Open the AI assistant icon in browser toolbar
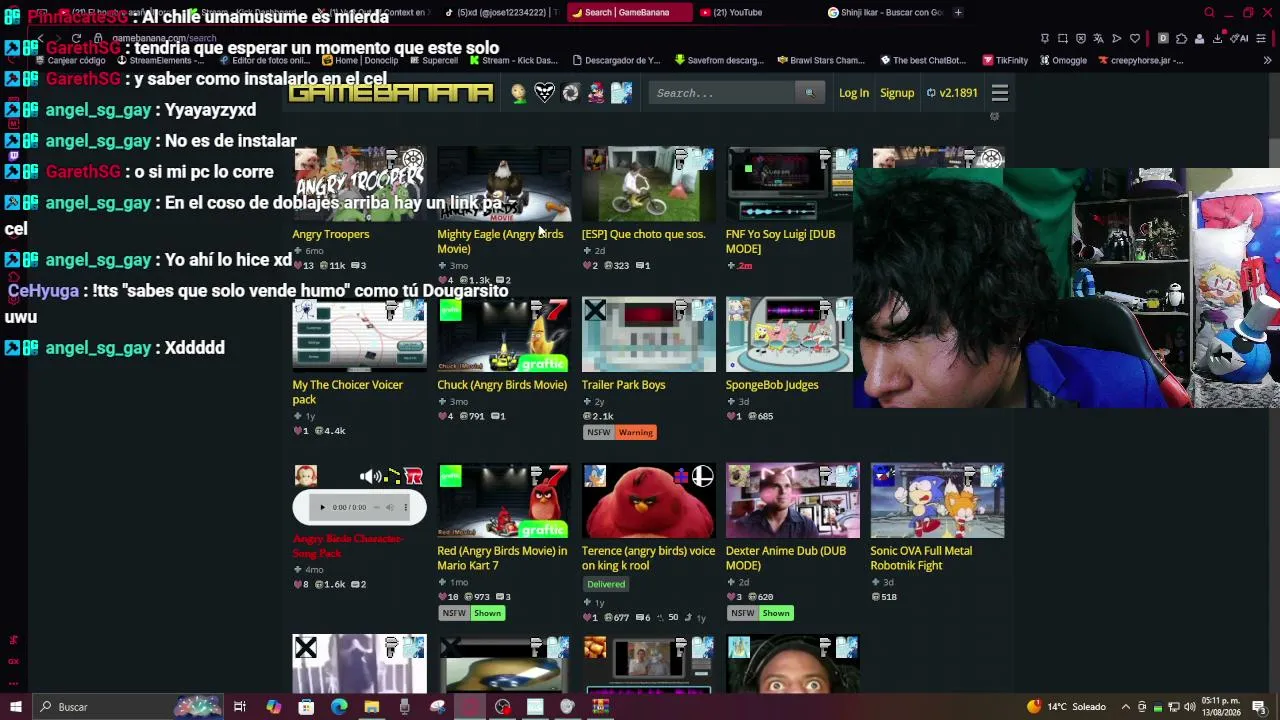Screen dimensions: 1280x720 tap(1240, 39)
